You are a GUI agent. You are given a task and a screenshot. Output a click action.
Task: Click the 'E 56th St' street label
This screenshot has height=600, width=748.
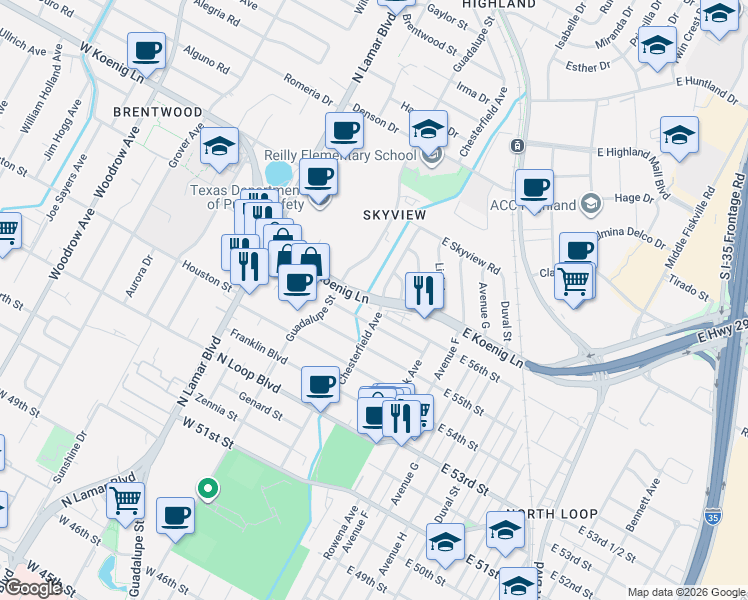[480, 368]
